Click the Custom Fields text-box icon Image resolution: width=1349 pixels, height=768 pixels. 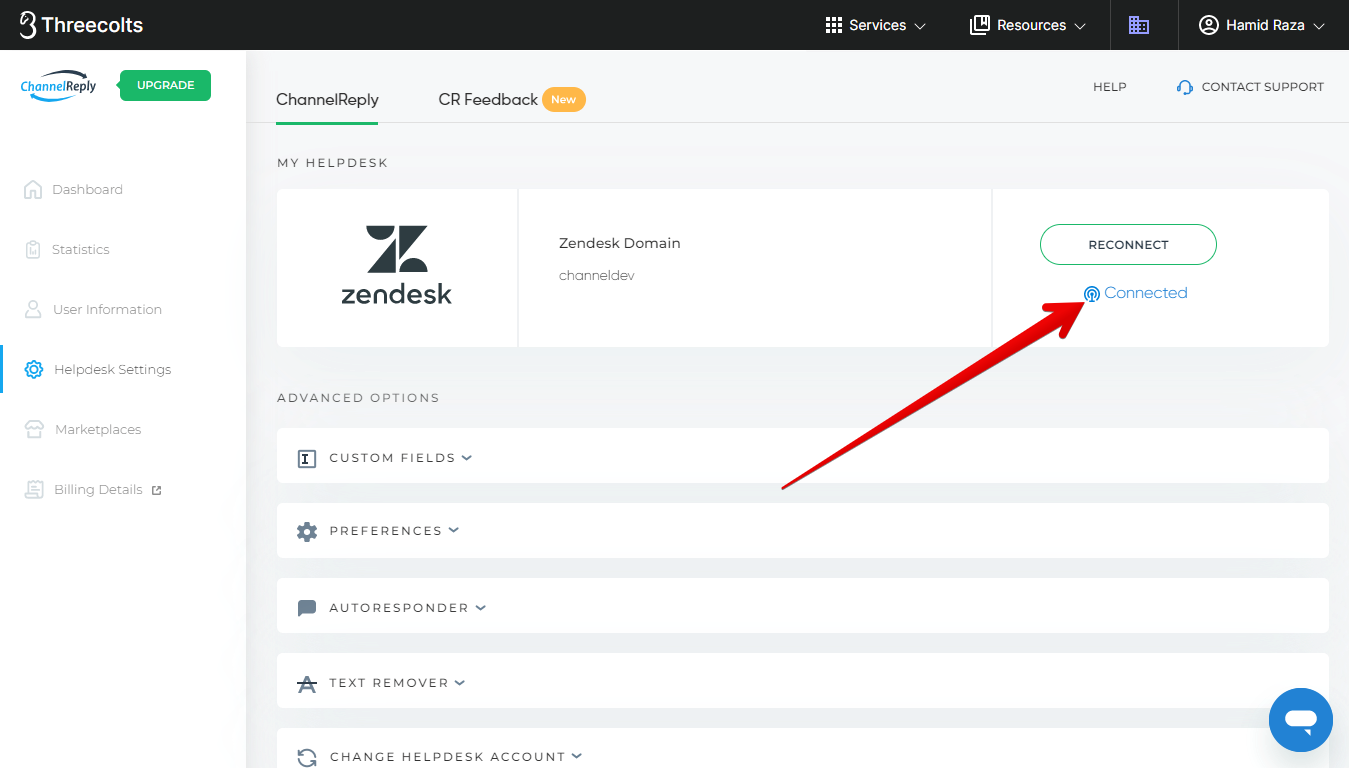tap(307, 458)
